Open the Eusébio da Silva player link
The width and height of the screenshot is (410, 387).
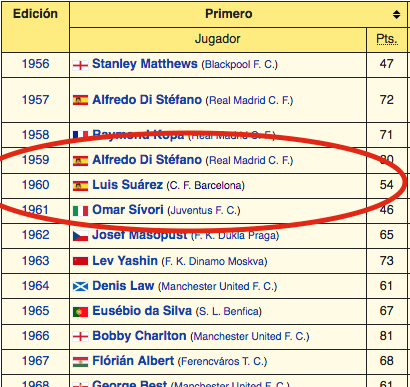click(142, 311)
